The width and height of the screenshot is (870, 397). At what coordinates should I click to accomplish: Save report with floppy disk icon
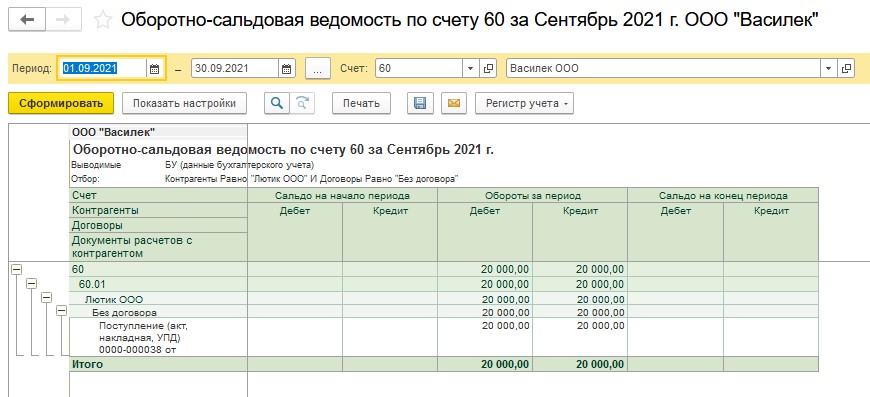[420, 103]
